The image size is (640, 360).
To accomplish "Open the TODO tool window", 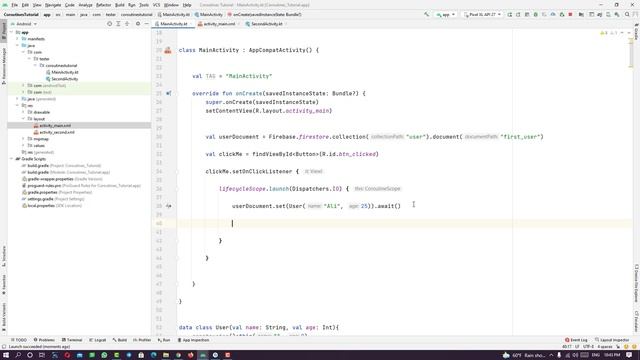I will click(19, 340).
